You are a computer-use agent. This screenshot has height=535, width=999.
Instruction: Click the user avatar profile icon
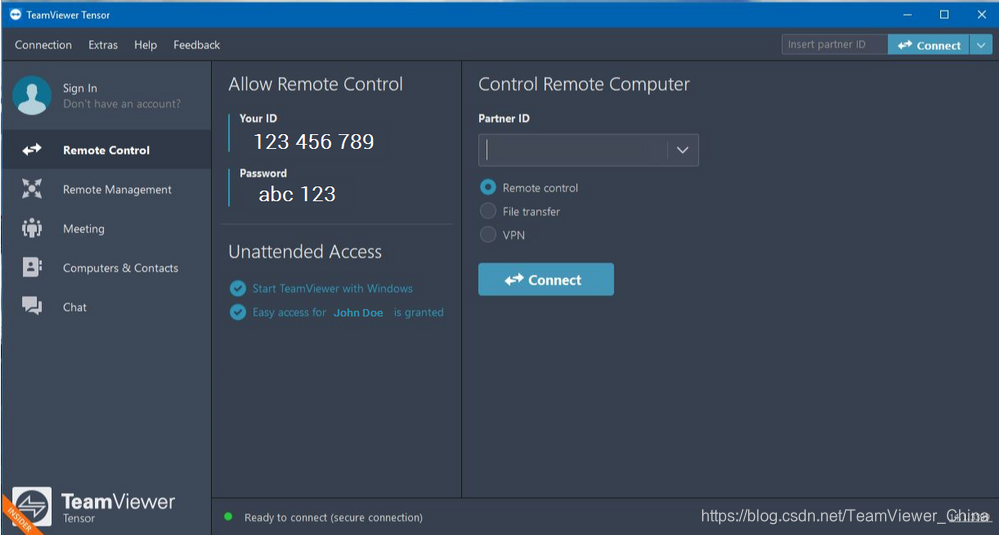(x=32, y=96)
